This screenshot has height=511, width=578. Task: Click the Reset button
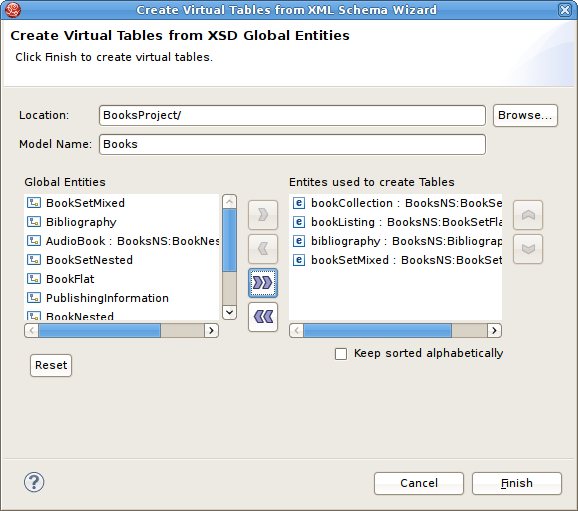(51, 365)
